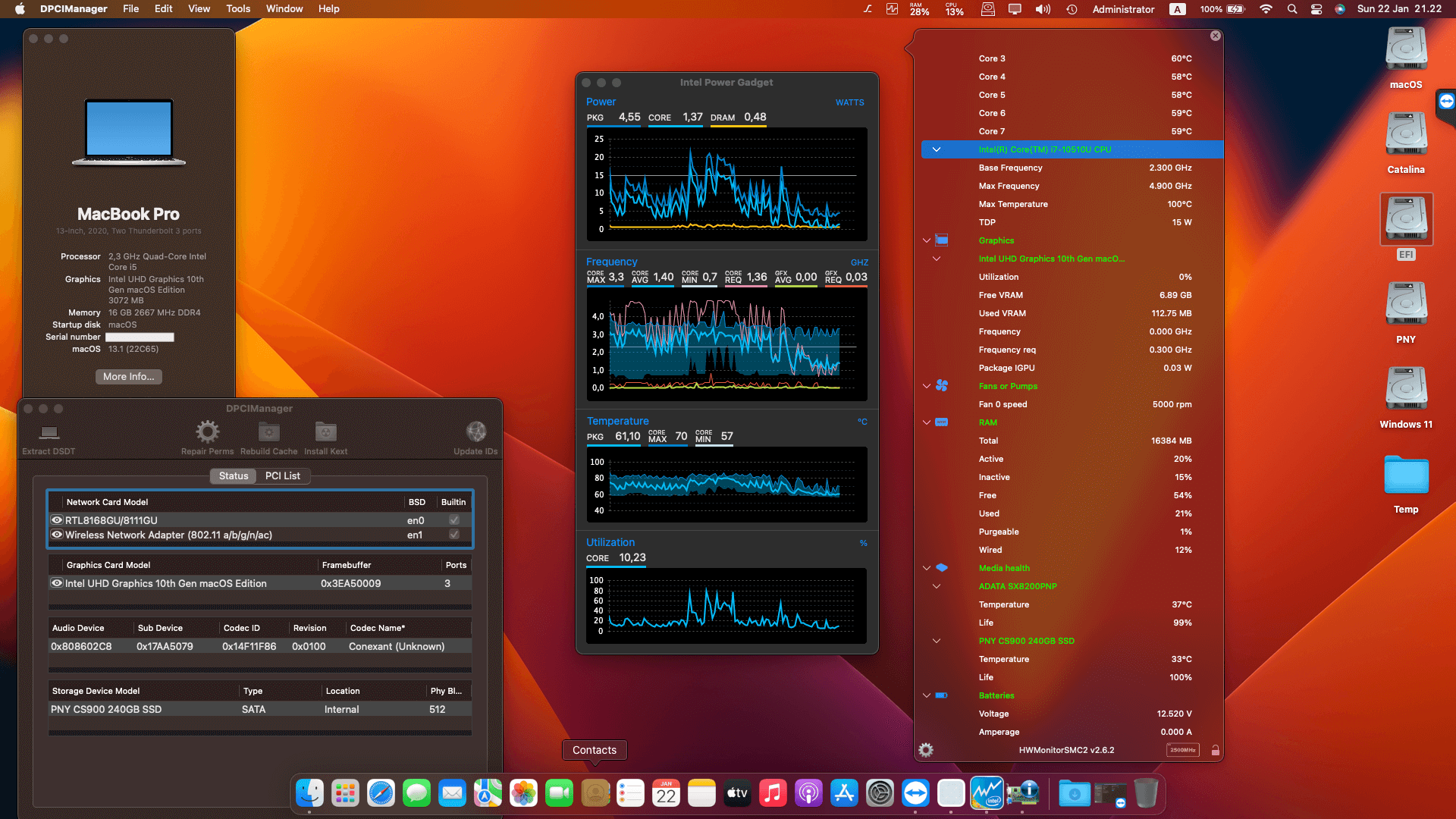Collapse the Graphics section in HWMonitor

point(926,240)
